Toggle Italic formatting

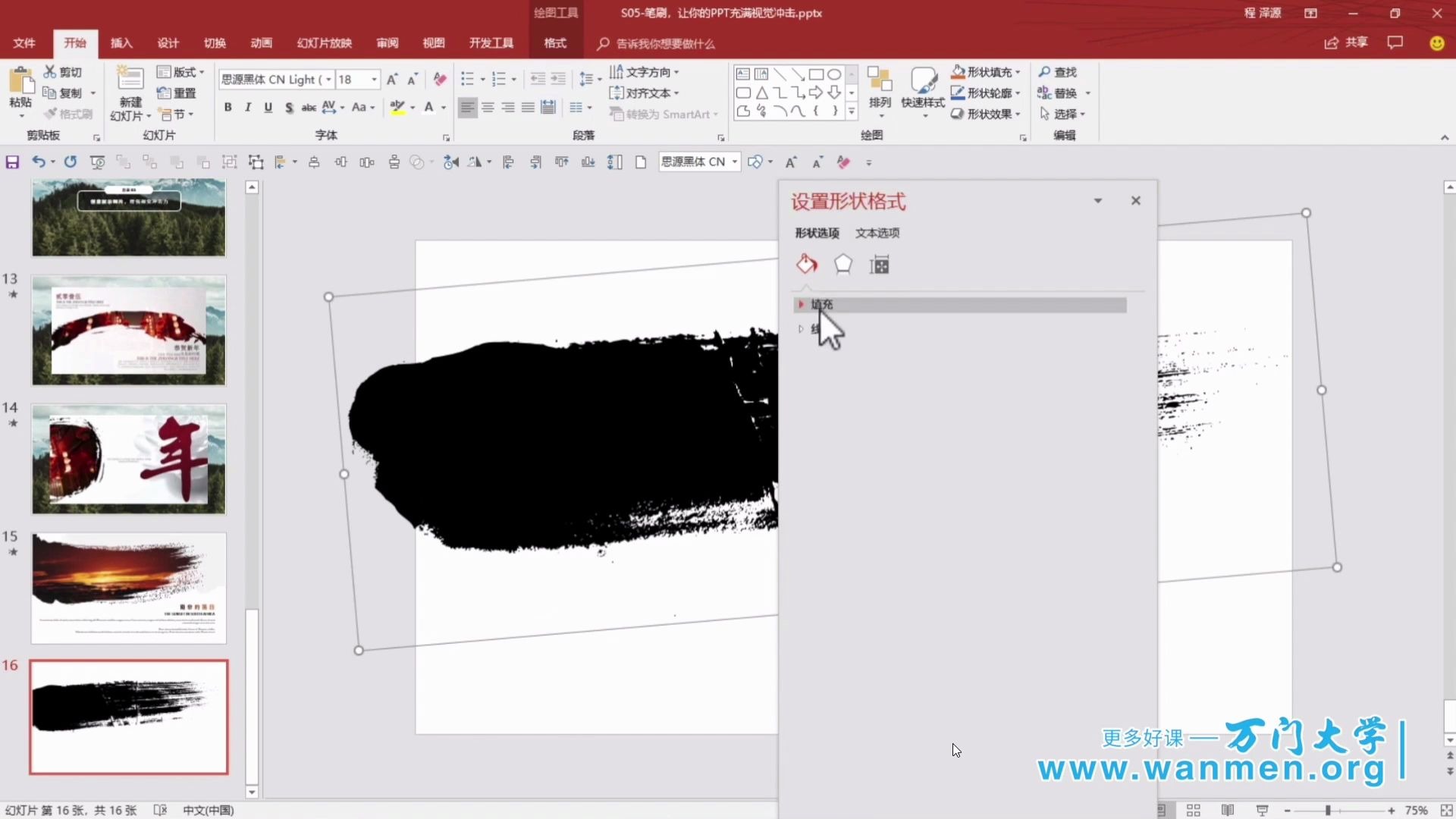pyautogui.click(x=248, y=108)
